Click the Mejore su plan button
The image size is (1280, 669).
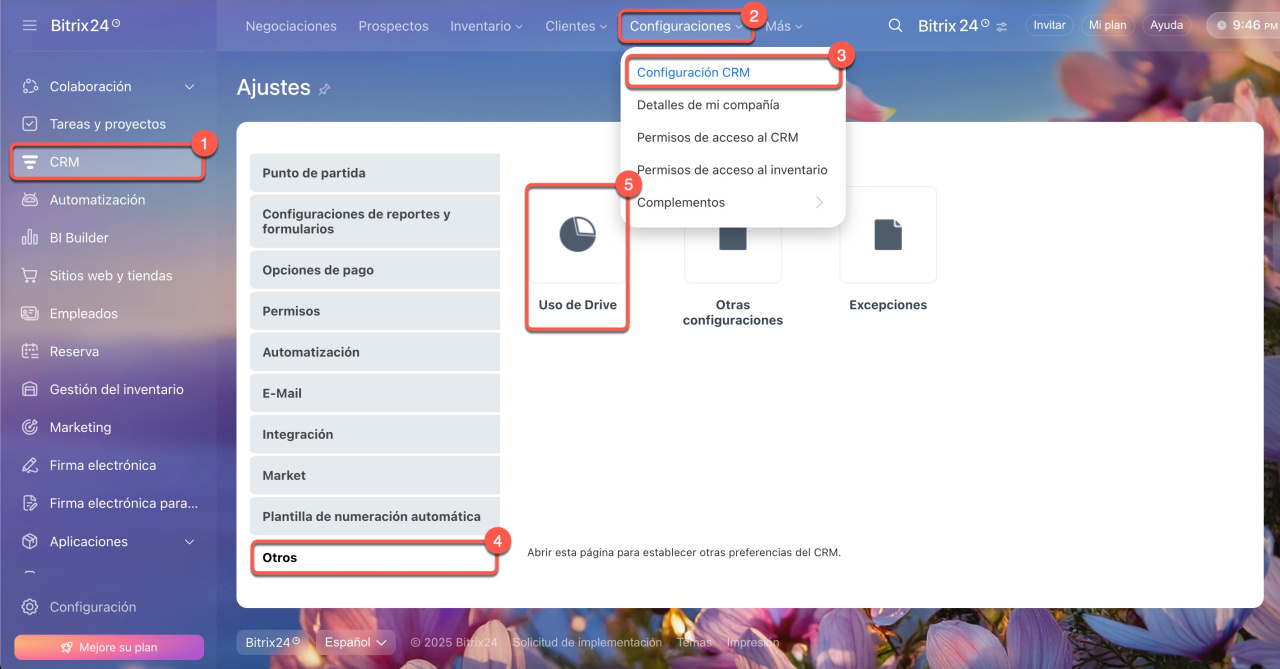(109, 647)
